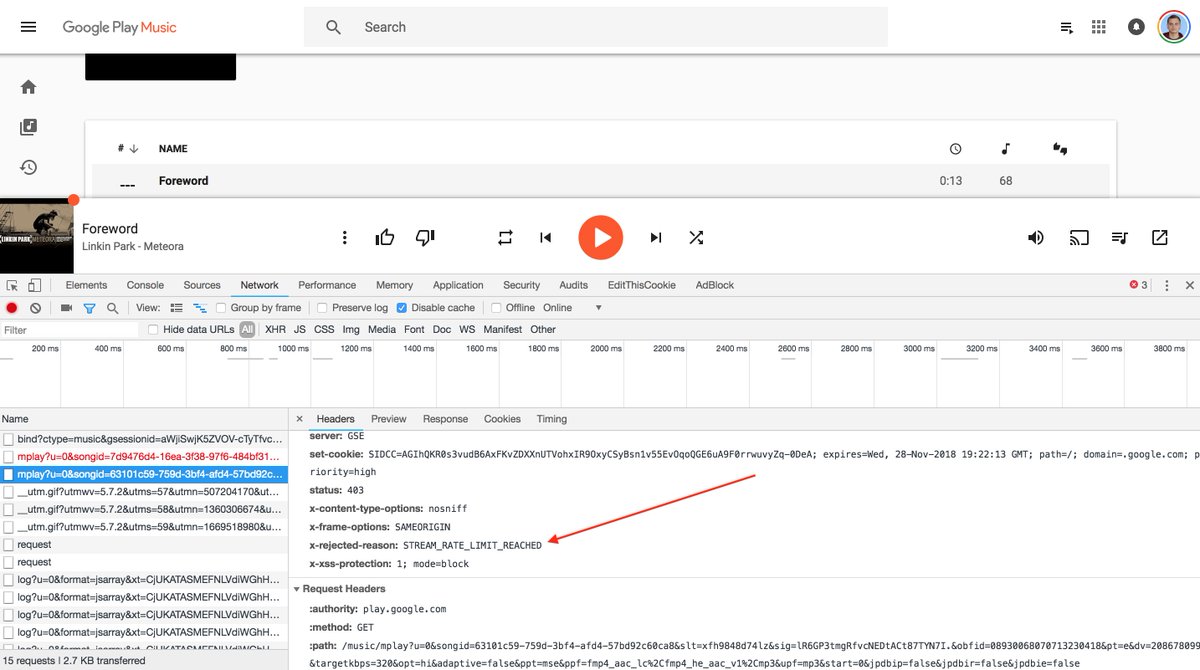1200x670 pixels.
Task: Open the mini player pop-out
Action: tap(1160, 237)
